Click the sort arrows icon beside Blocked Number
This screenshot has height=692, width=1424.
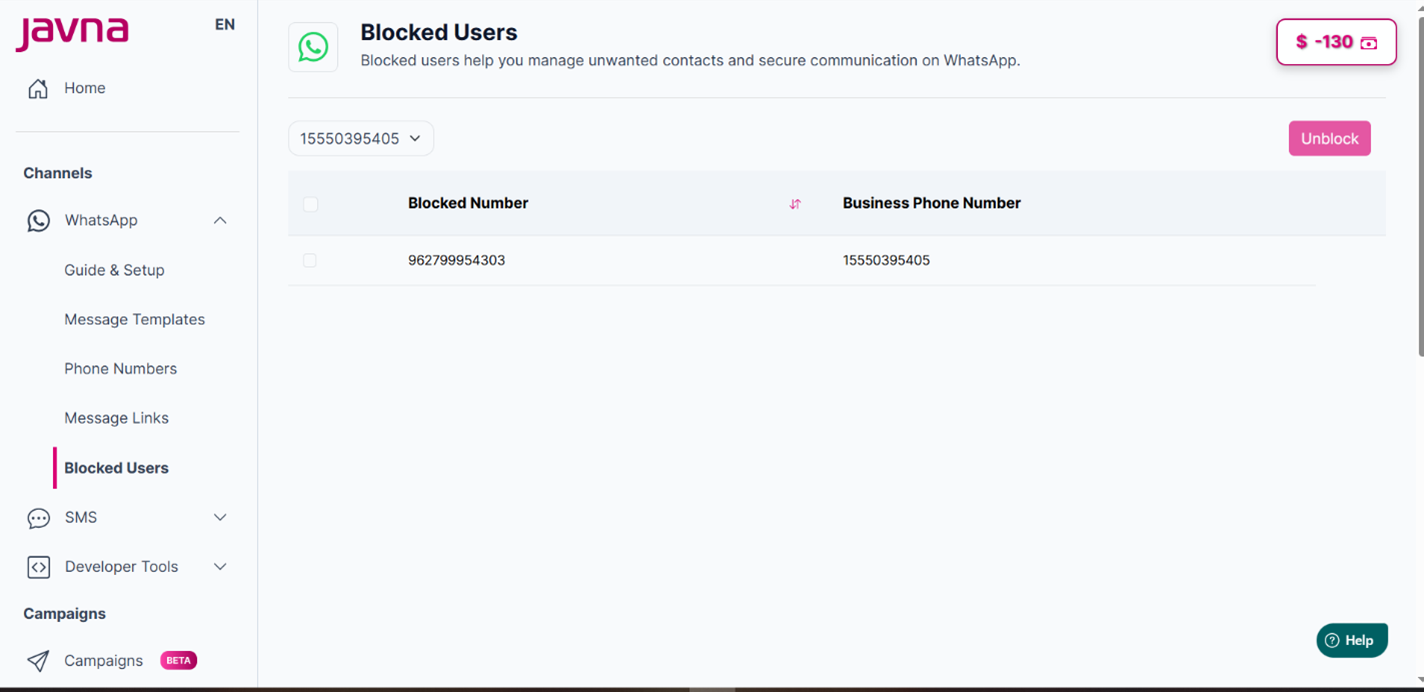coord(795,204)
